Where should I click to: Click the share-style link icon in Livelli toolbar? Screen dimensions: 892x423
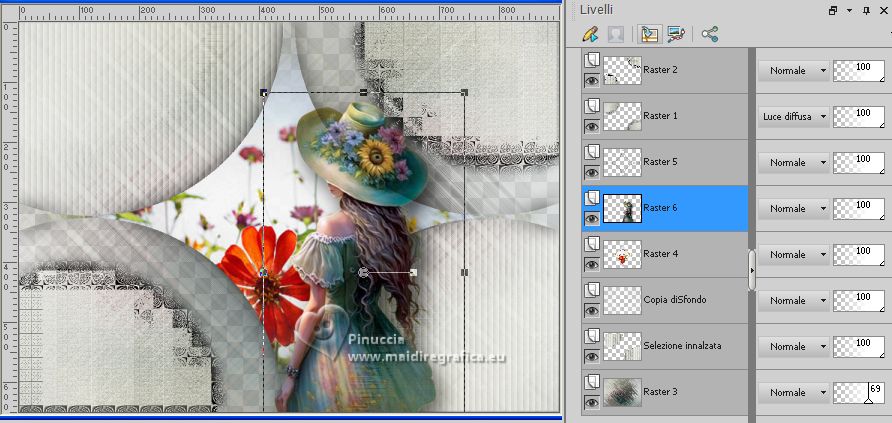click(709, 34)
